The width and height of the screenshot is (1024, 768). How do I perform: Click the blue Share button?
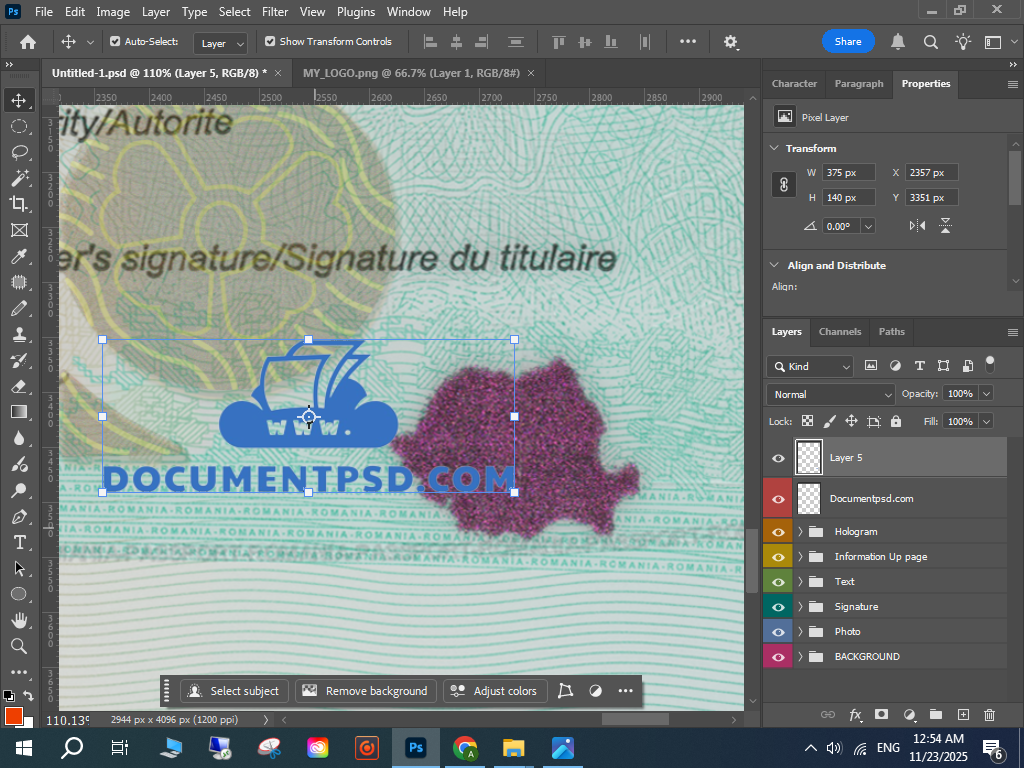848,42
